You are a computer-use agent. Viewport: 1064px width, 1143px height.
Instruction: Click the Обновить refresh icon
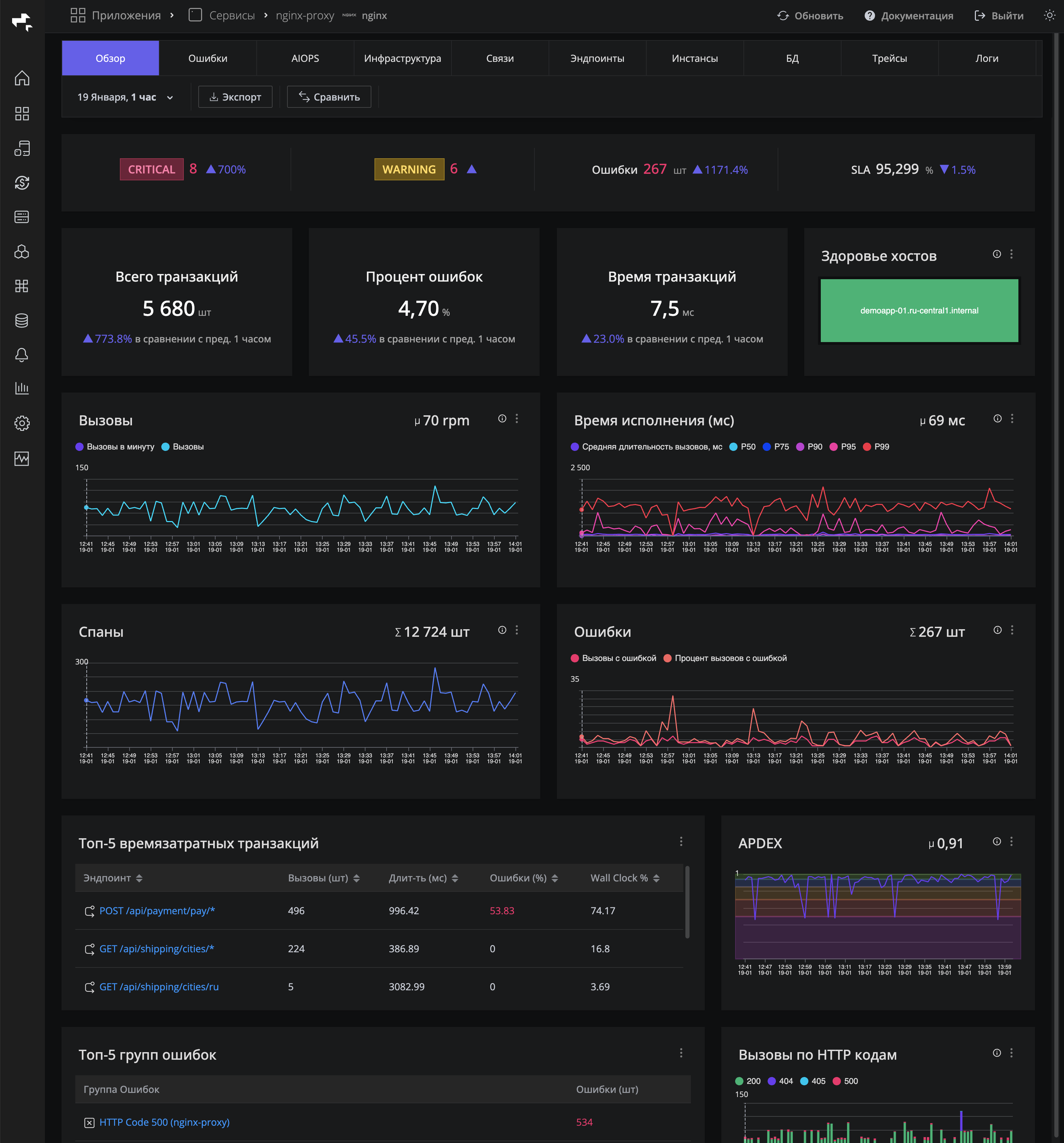pyautogui.click(x=783, y=16)
